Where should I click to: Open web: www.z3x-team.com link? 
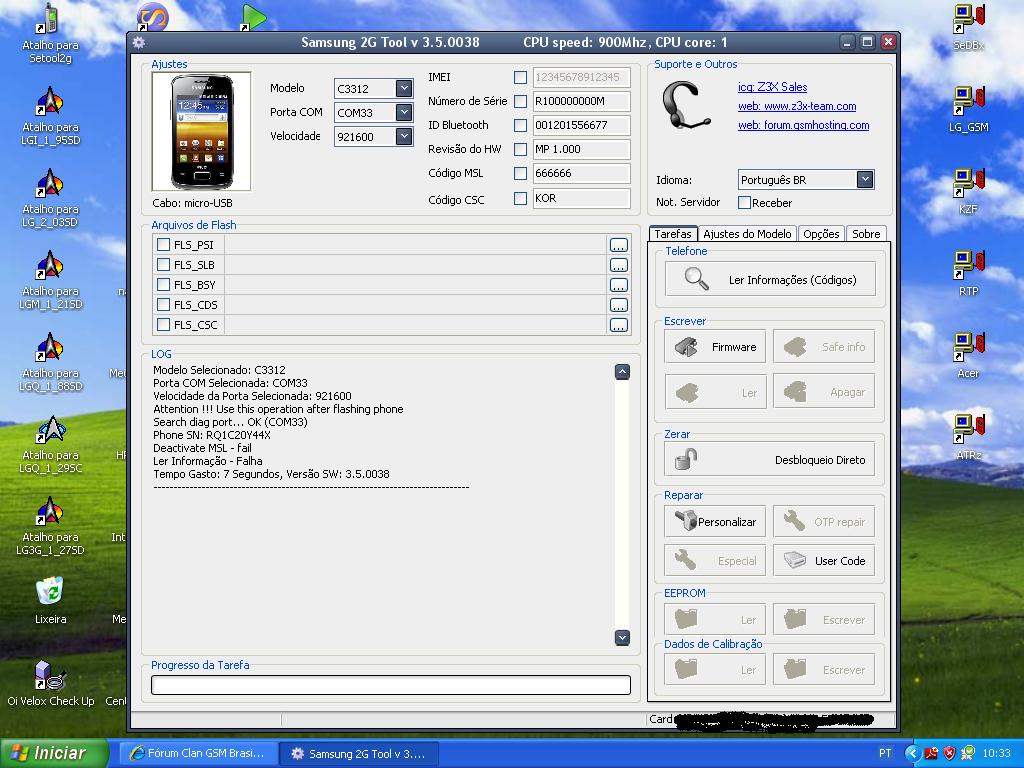[x=797, y=106]
